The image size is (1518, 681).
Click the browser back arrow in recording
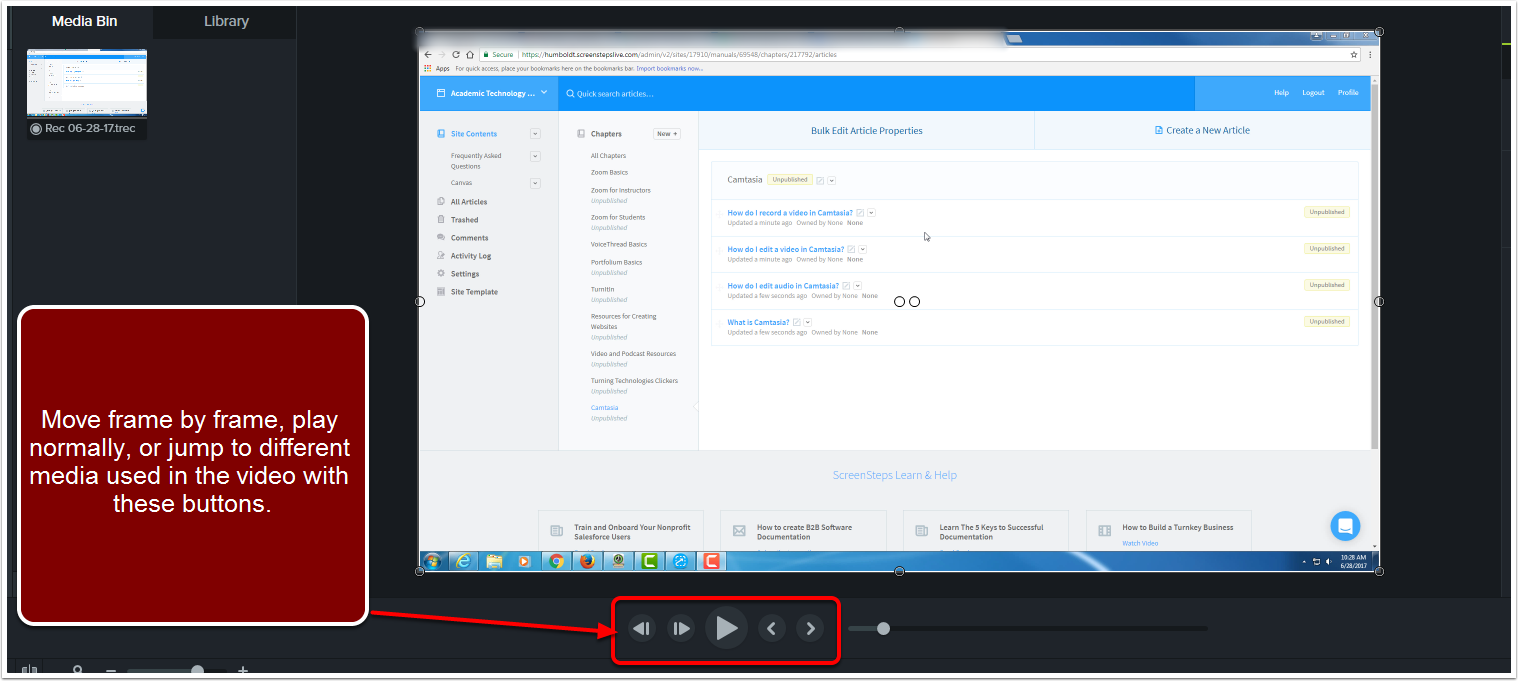point(428,55)
